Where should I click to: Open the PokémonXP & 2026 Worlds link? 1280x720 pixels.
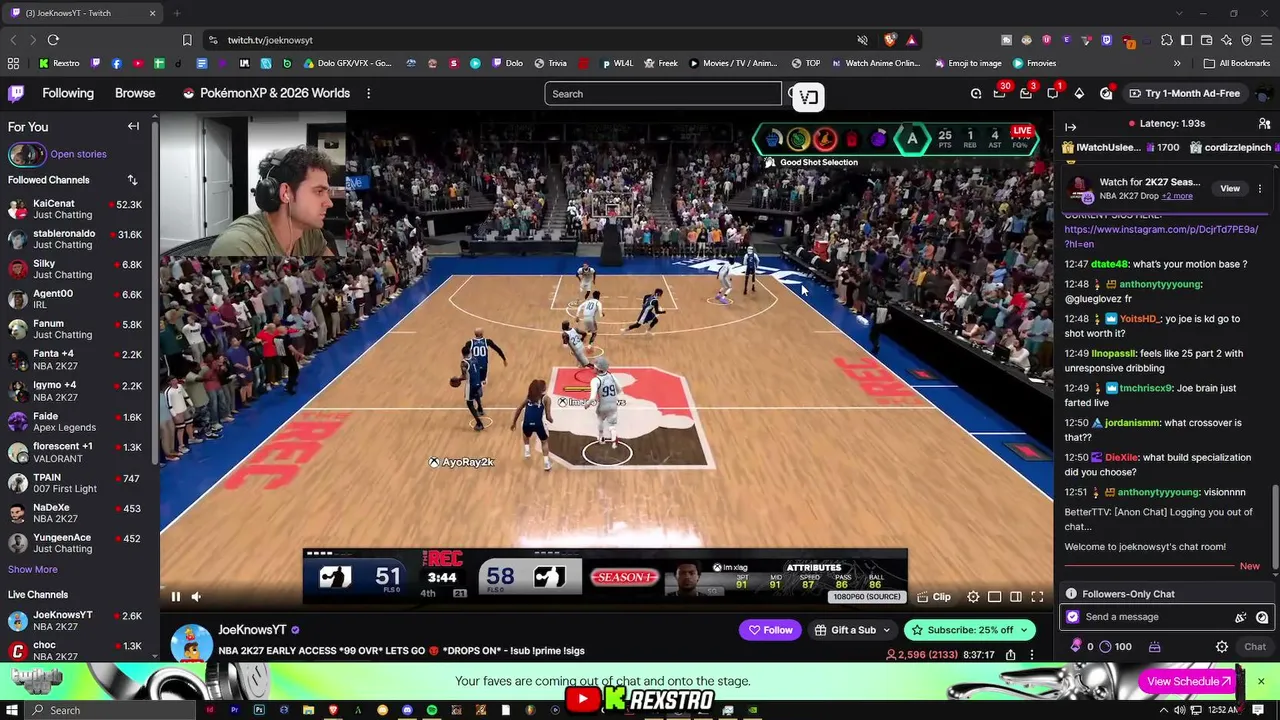266,93
